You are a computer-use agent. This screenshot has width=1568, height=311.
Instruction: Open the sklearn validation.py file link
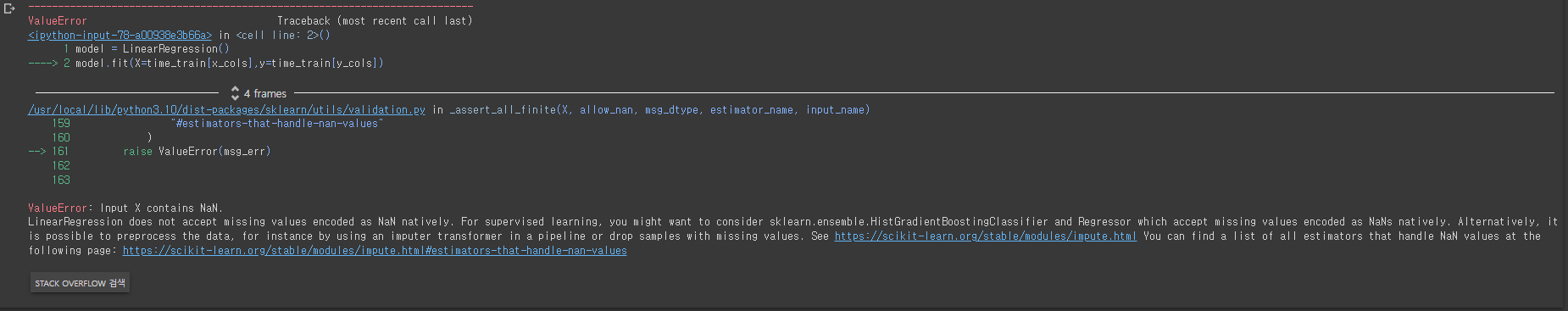coord(226,110)
